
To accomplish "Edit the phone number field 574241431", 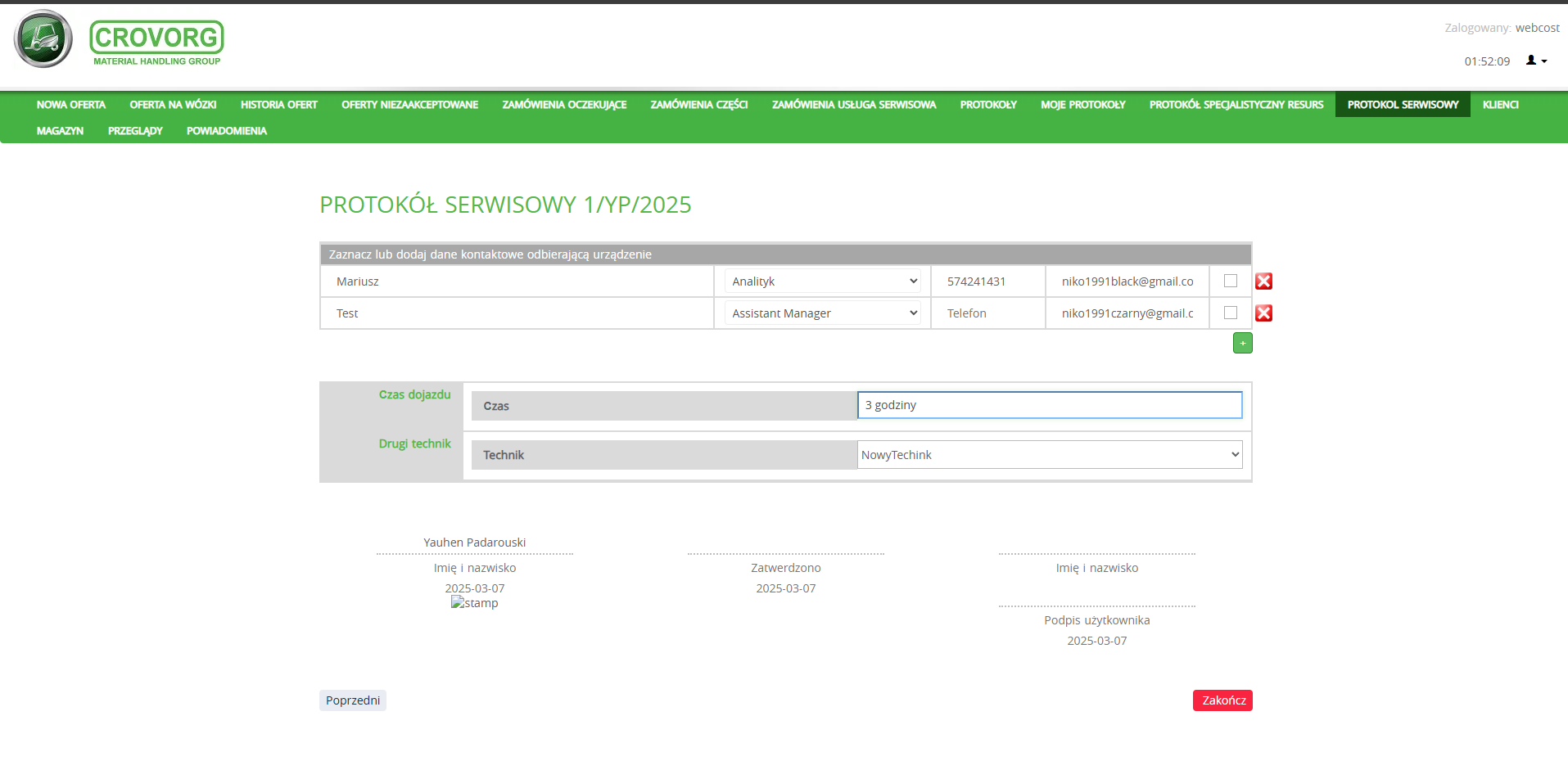I will coord(987,281).
